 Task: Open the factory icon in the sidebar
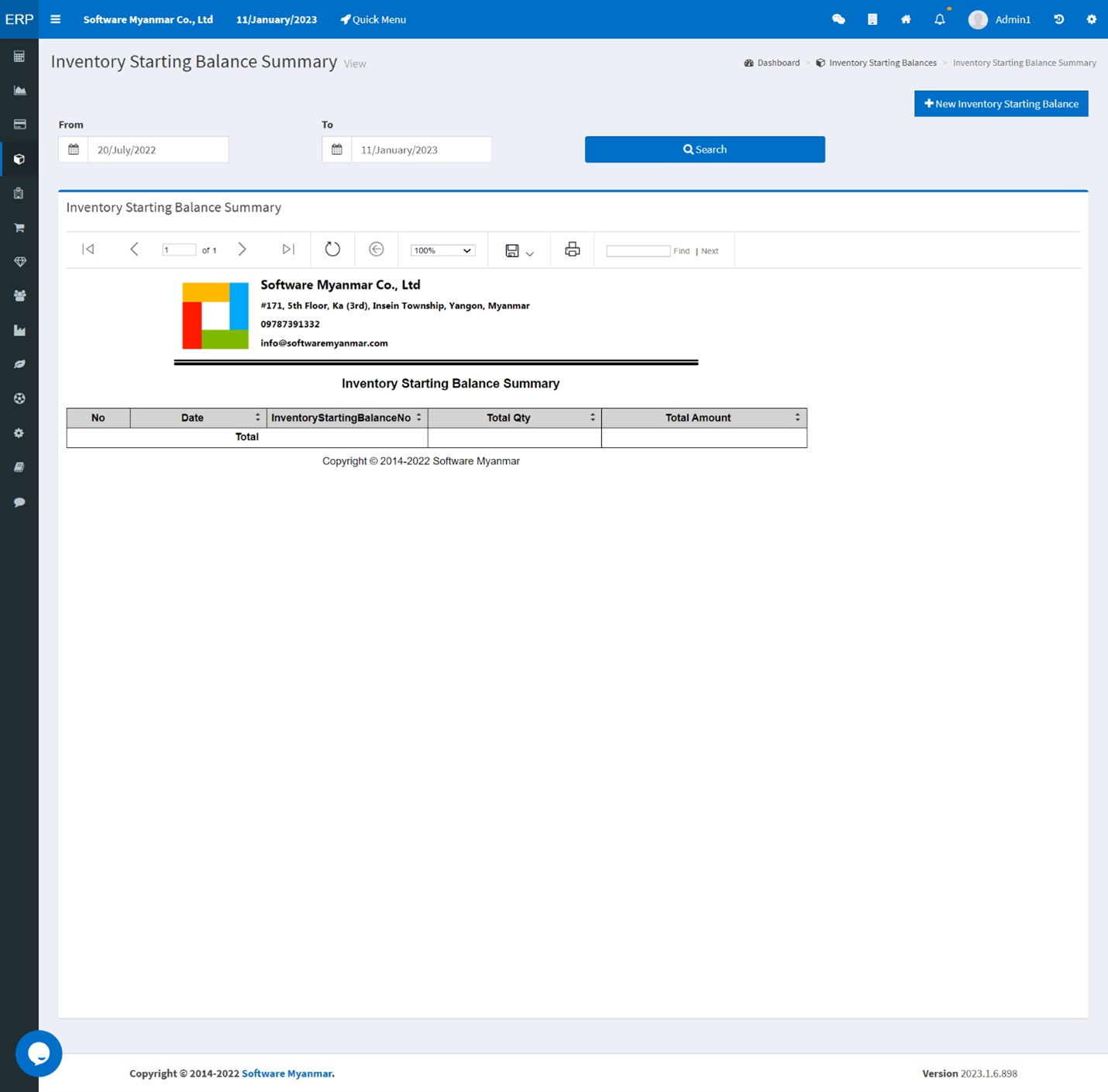19,330
